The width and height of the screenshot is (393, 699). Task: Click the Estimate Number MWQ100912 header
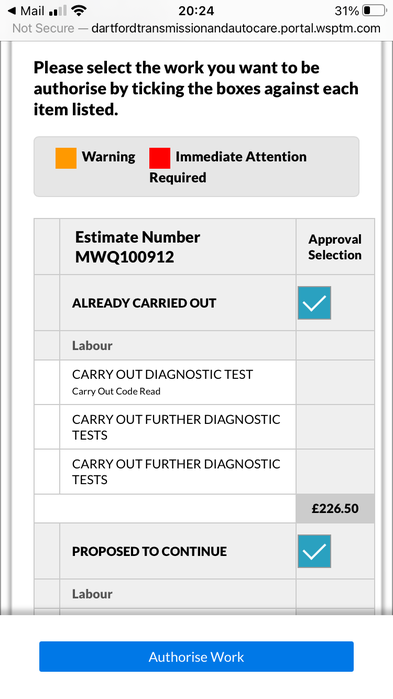(x=138, y=247)
